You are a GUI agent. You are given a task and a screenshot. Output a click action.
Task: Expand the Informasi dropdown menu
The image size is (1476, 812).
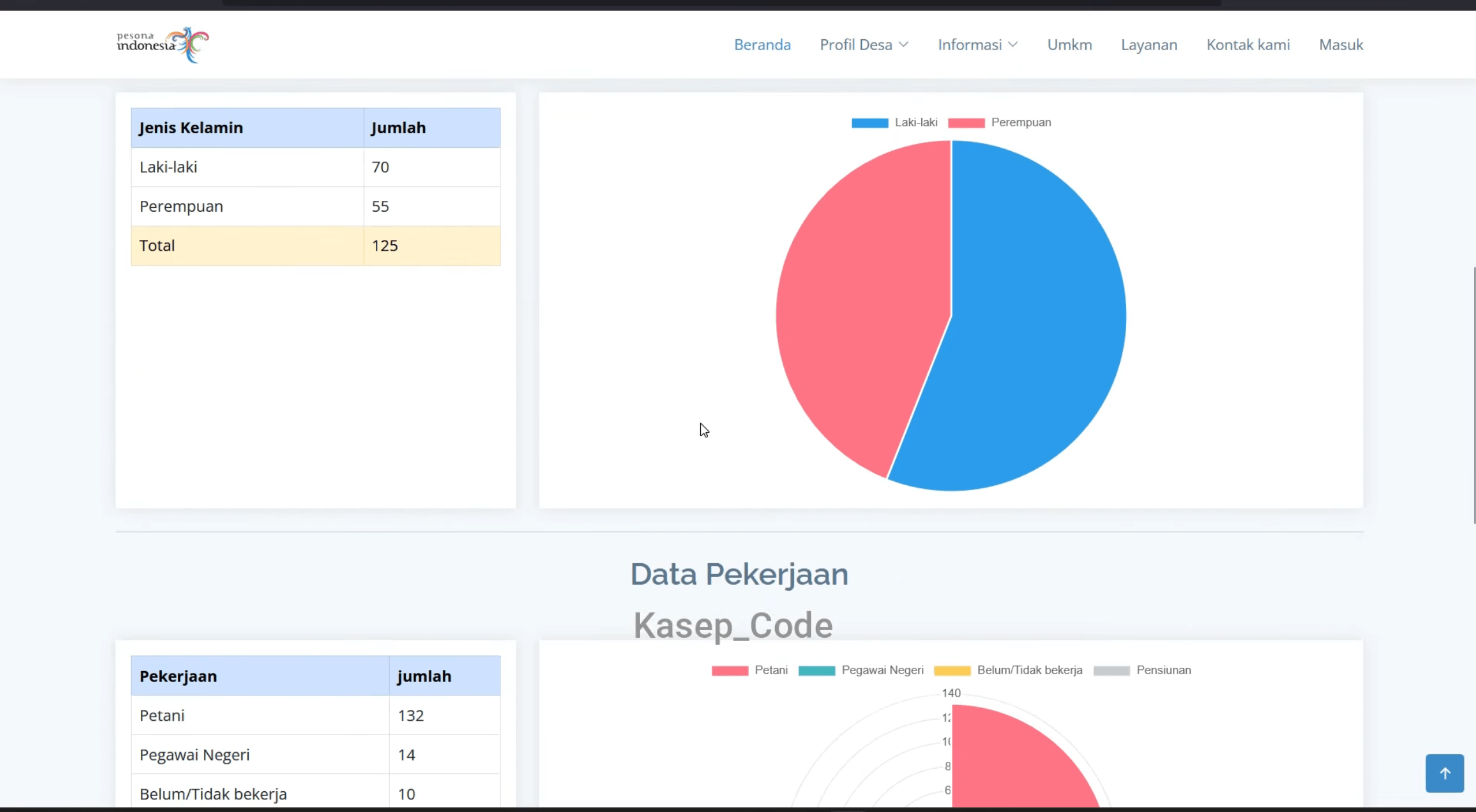(978, 44)
